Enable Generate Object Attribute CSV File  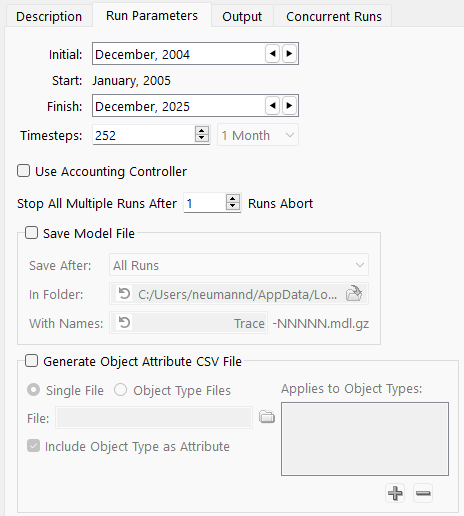31,361
